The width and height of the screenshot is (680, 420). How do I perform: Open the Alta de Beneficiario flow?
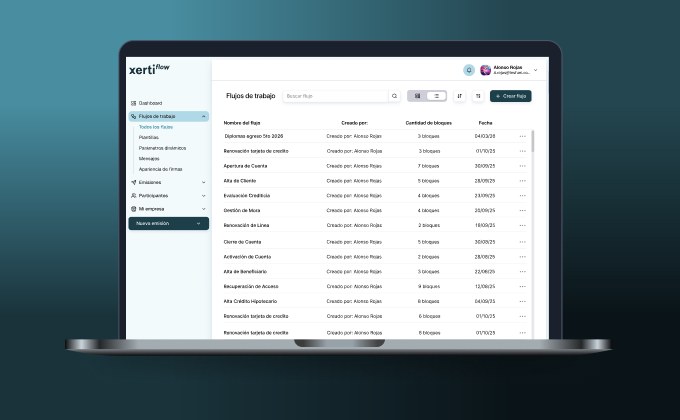click(245, 272)
